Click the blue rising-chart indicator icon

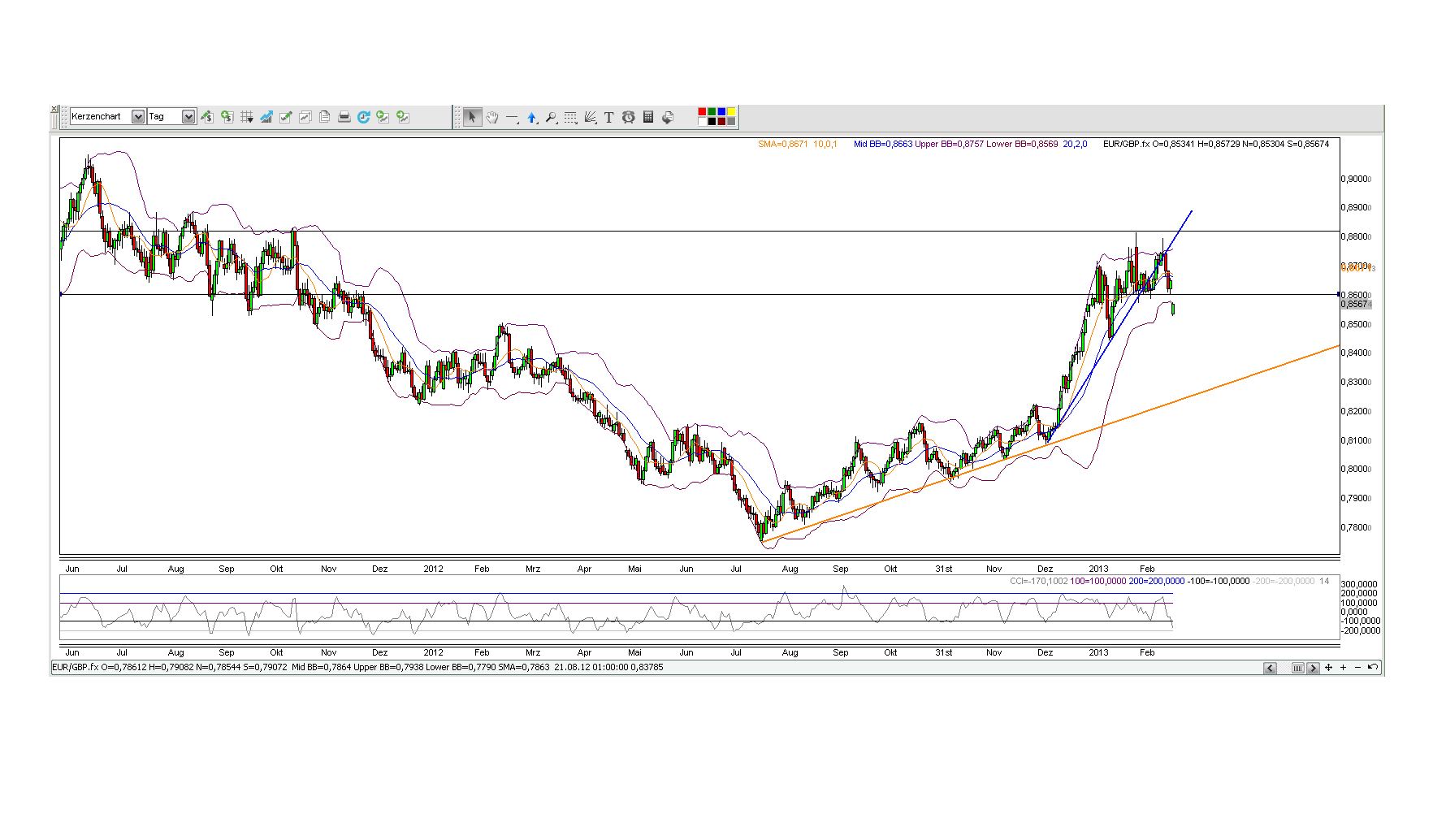tap(266, 117)
